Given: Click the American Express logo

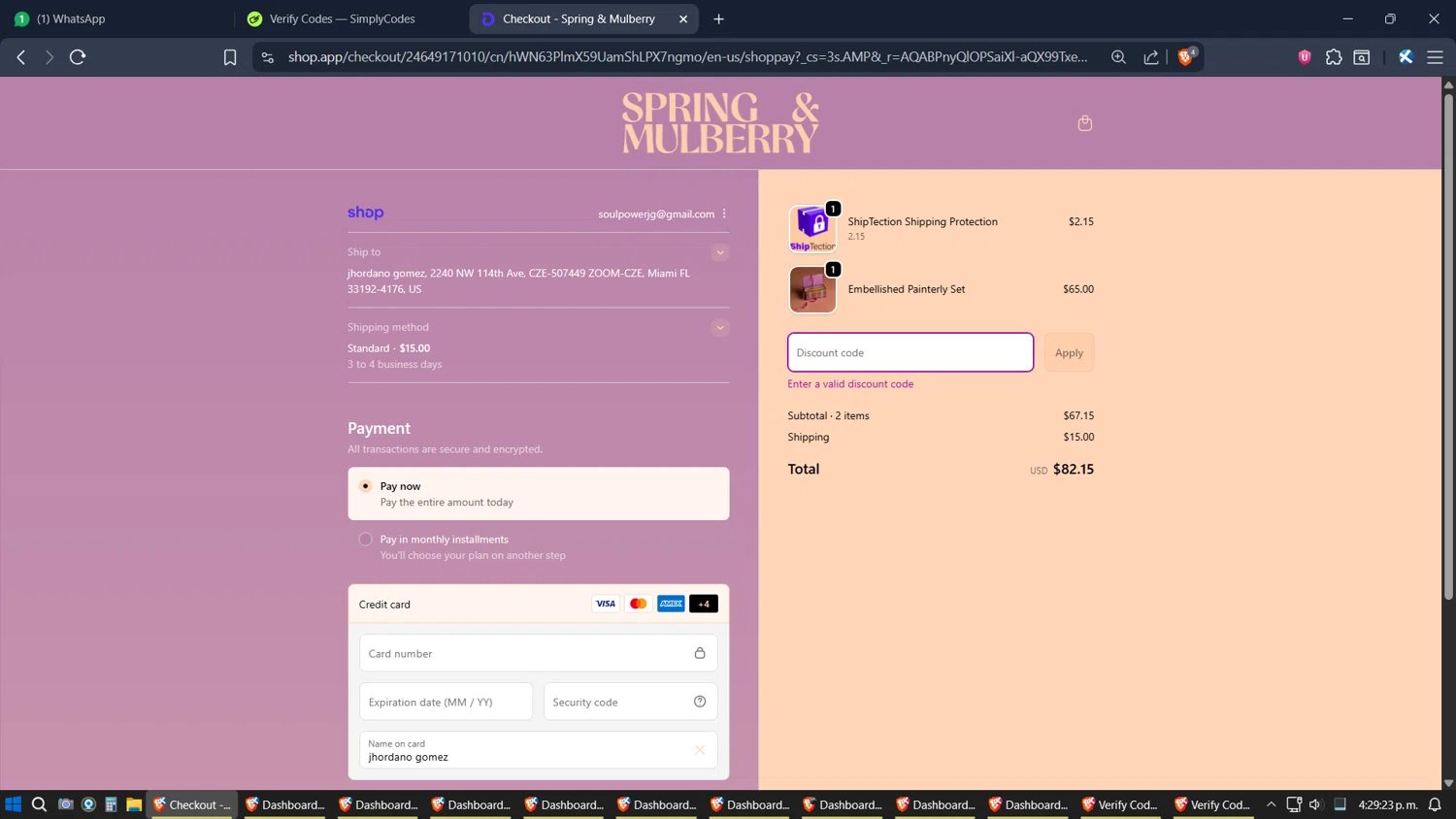Looking at the screenshot, I should 671,604.
